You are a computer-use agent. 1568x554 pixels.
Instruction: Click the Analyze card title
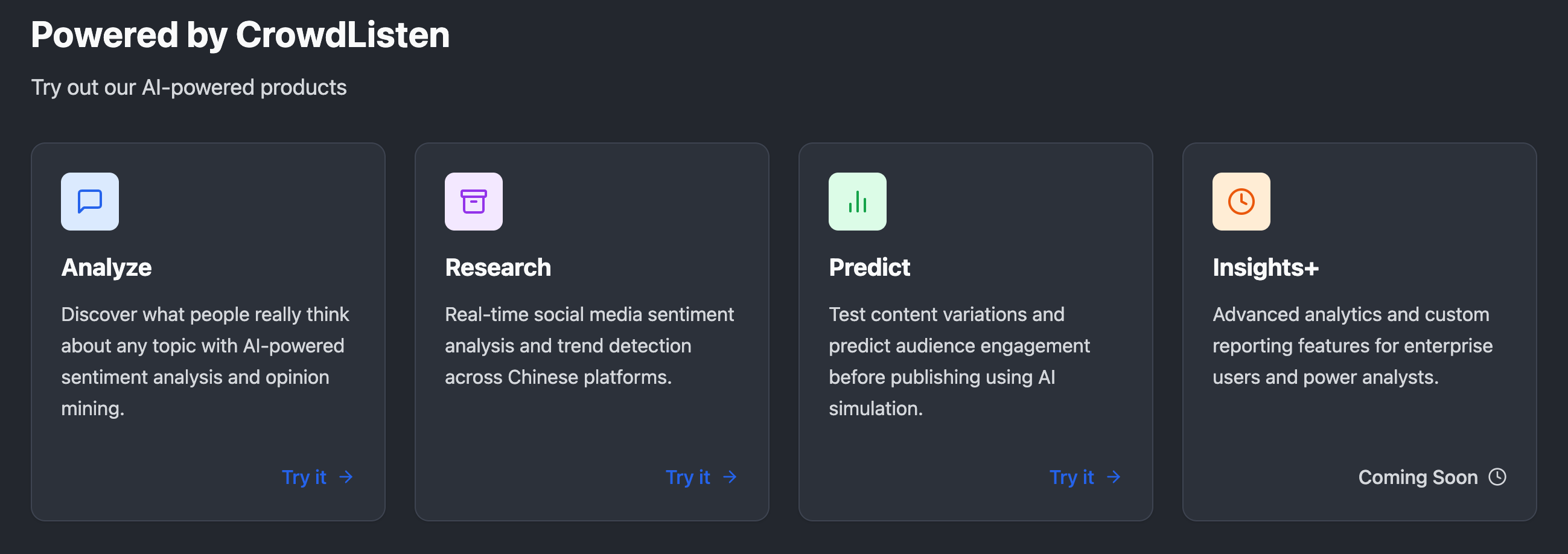pos(106,267)
